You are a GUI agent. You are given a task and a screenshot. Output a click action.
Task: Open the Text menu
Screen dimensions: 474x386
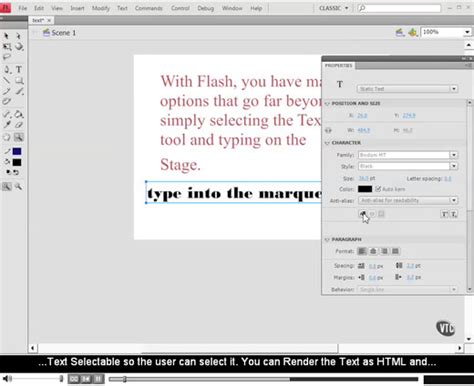point(122,8)
